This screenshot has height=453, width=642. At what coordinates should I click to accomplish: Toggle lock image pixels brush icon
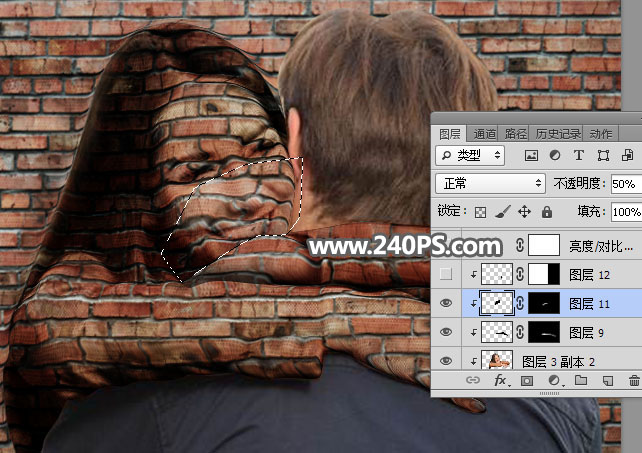503,211
